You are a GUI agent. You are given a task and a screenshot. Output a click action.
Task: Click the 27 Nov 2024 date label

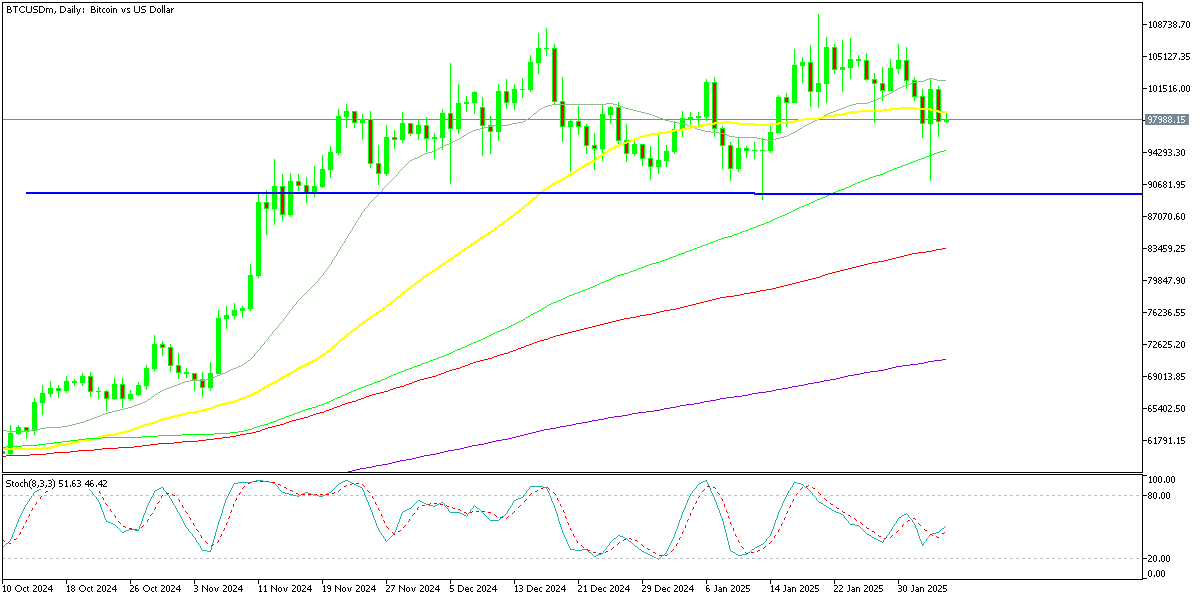coord(412,589)
